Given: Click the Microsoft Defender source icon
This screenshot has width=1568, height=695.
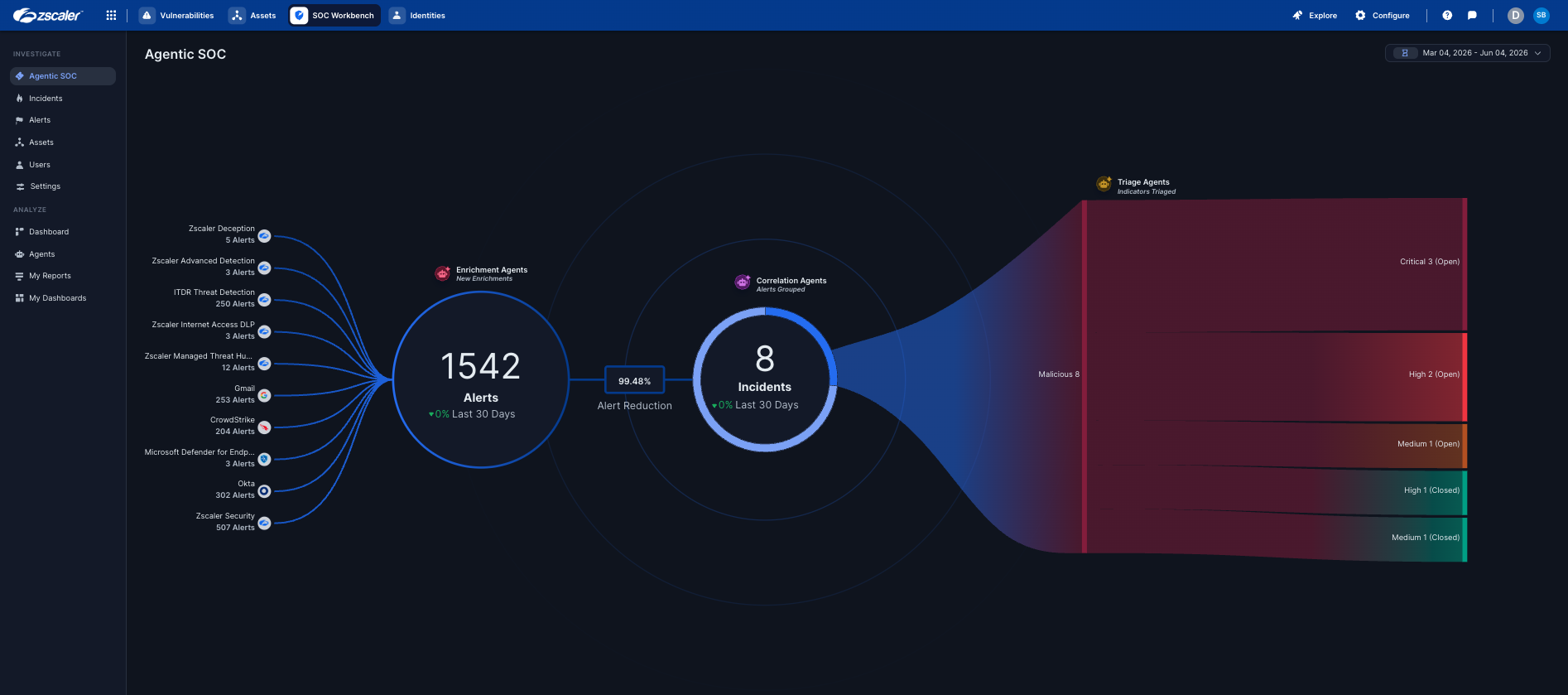Looking at the screenshot, I should pos(264,459).
